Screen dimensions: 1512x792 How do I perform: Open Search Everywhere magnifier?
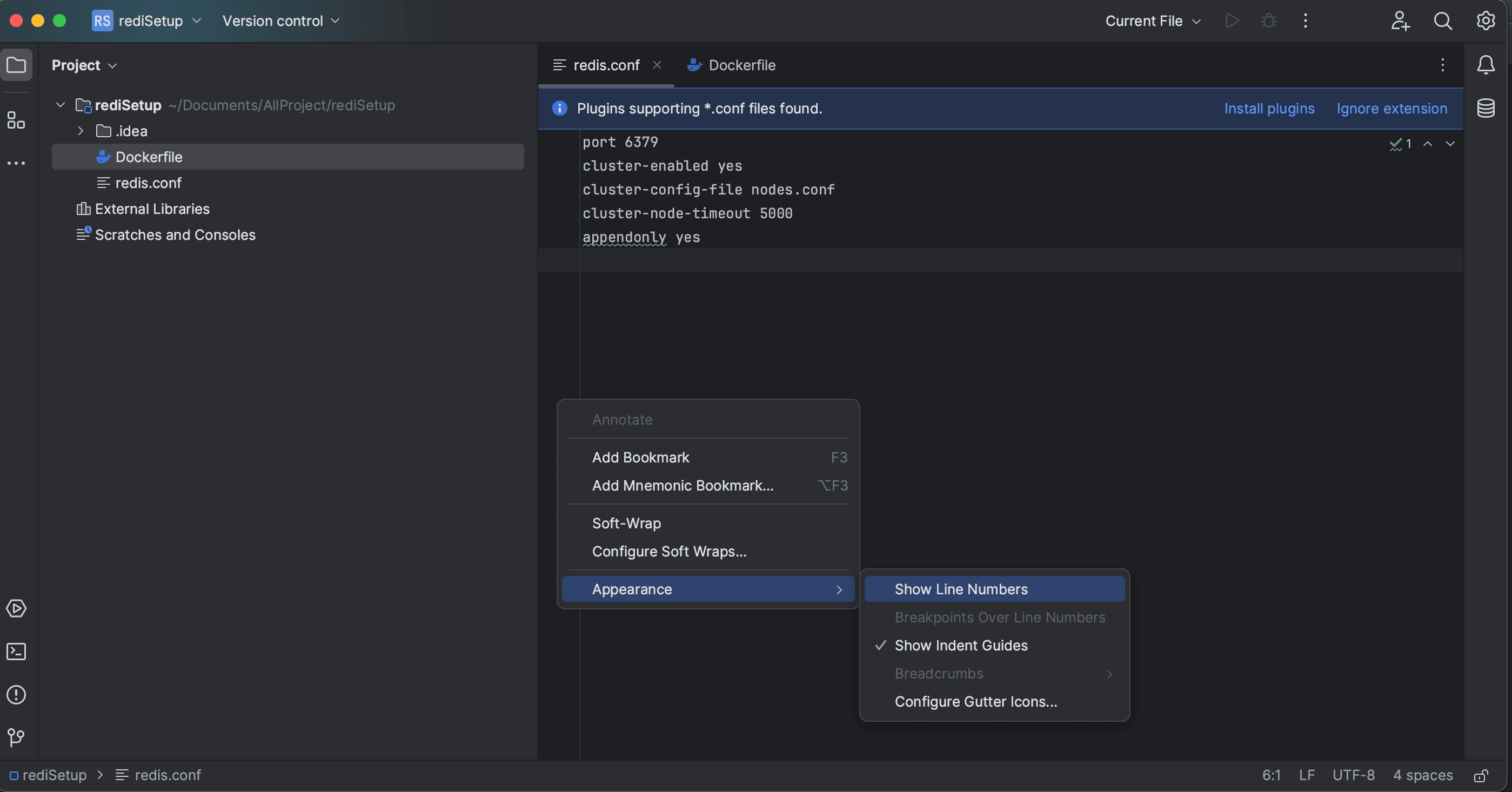coord(1443,21)
